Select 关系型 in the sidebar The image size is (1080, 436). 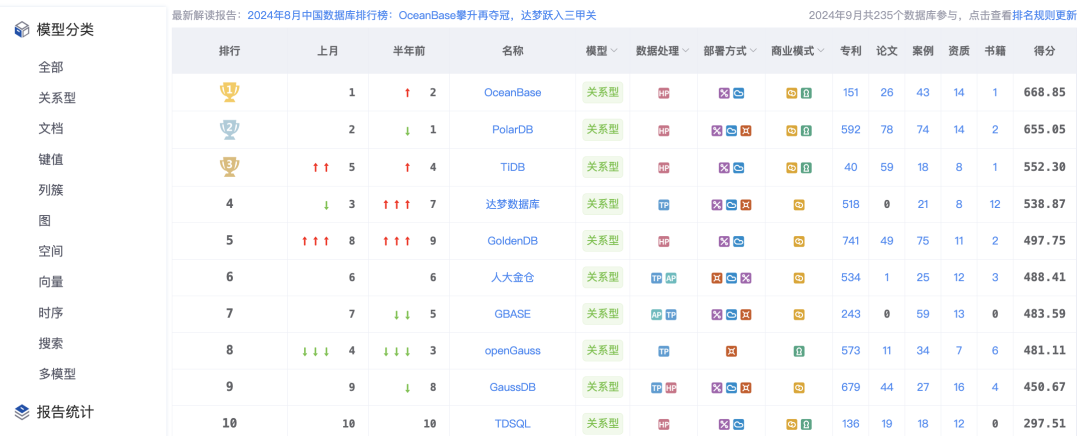click(x=57, y=98)
